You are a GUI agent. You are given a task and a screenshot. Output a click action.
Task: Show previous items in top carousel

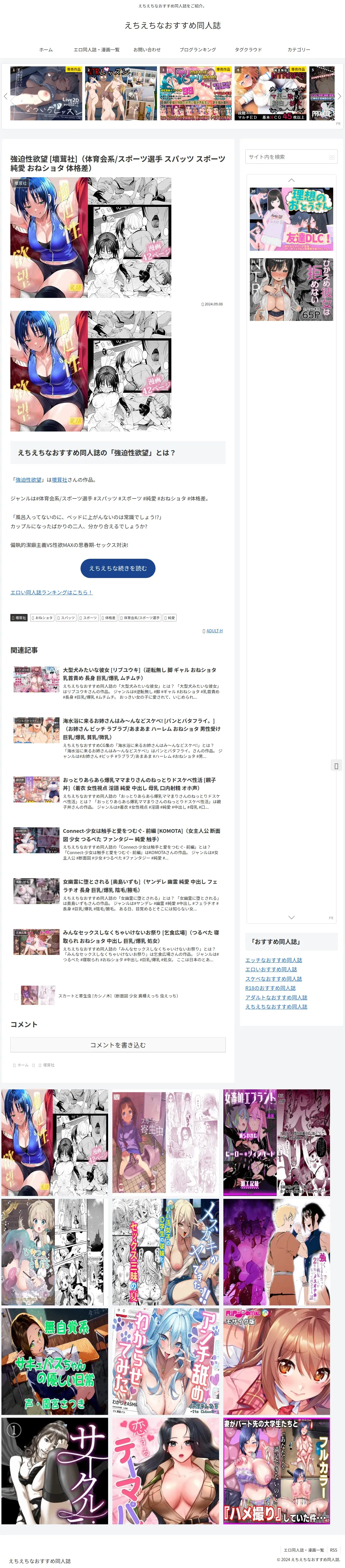[x=5, y=96]
